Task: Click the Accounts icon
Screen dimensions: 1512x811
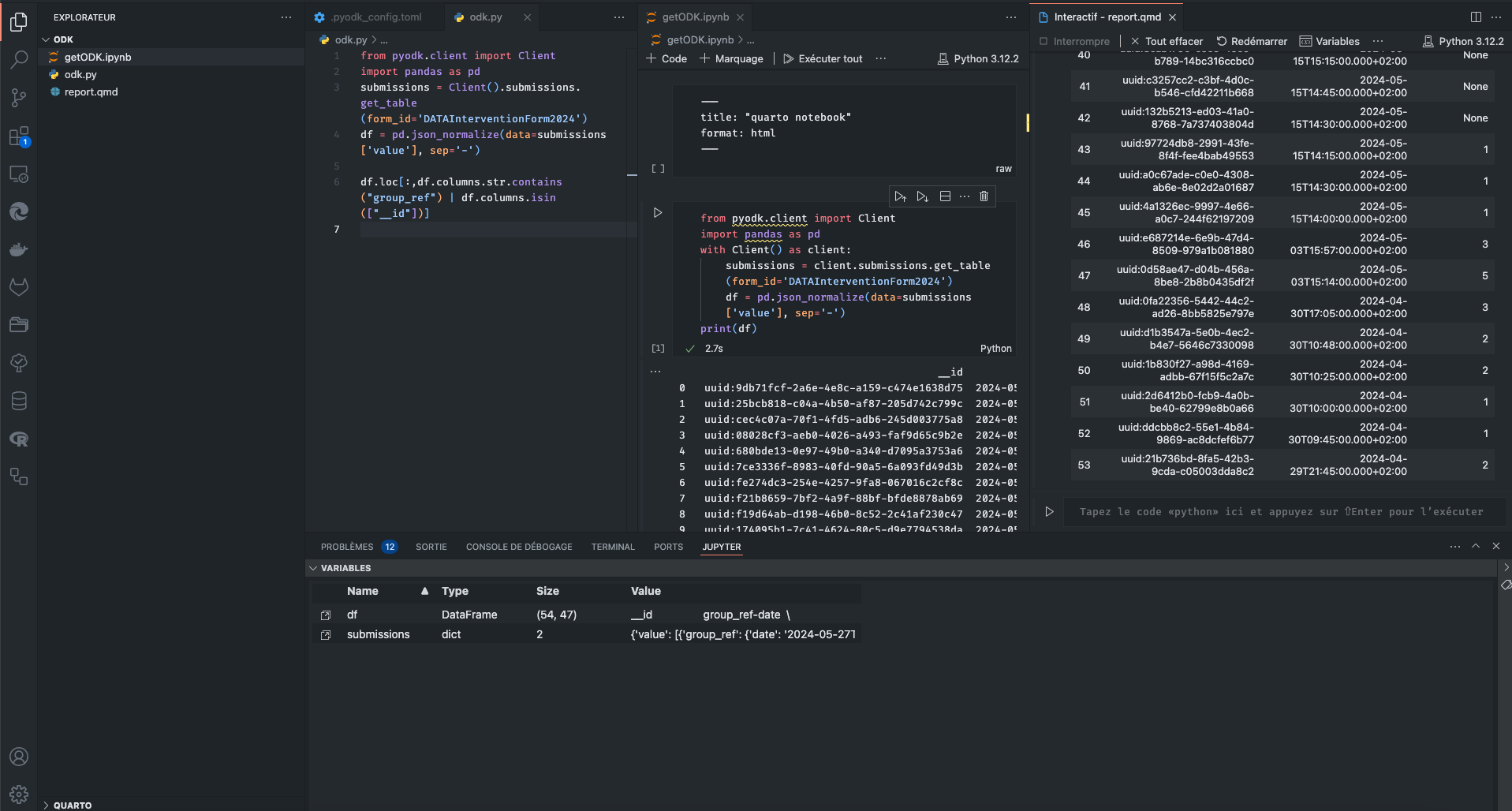Action: (19, 757)
